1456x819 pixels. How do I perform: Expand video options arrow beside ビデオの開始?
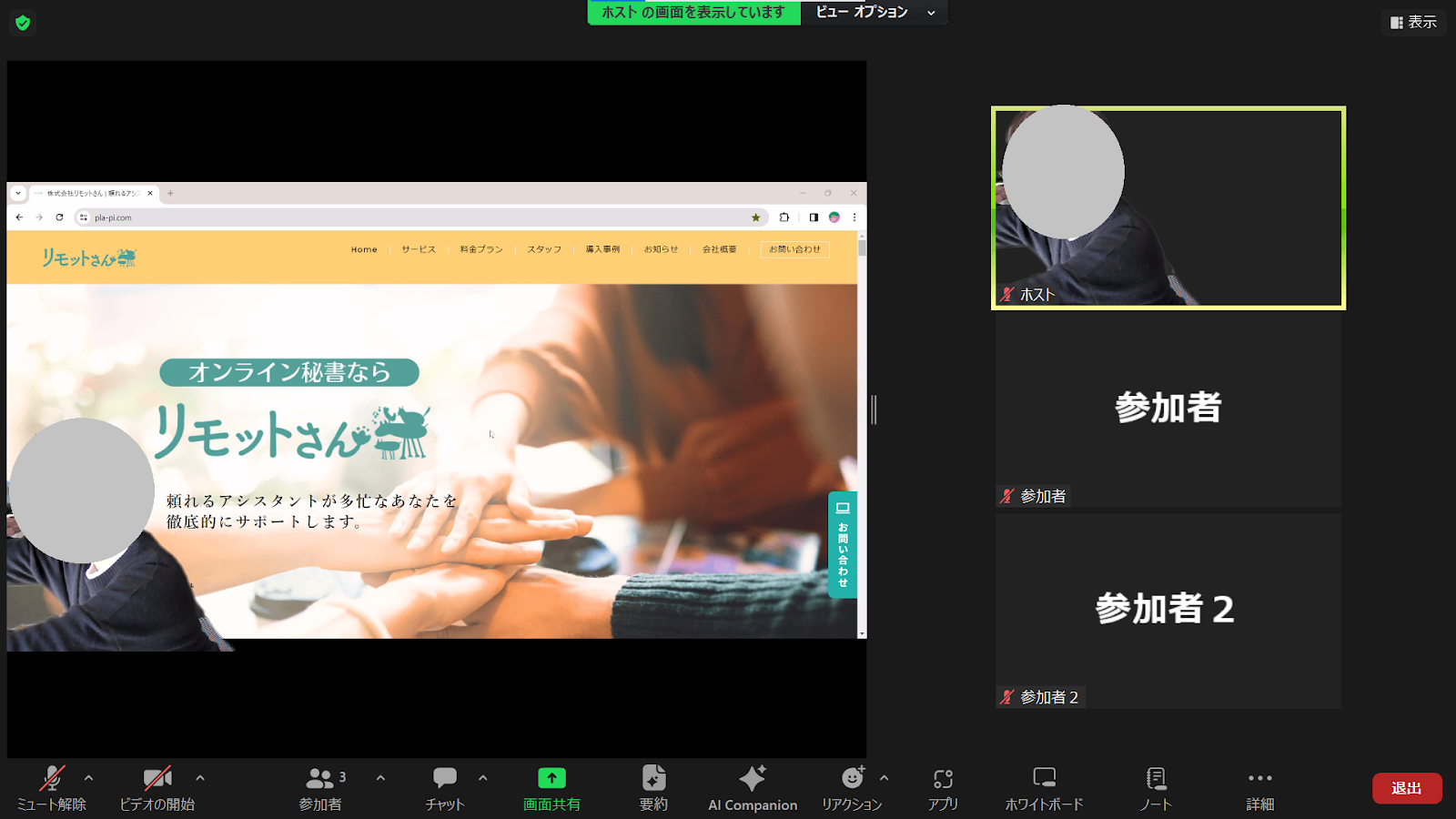point(200,778)
